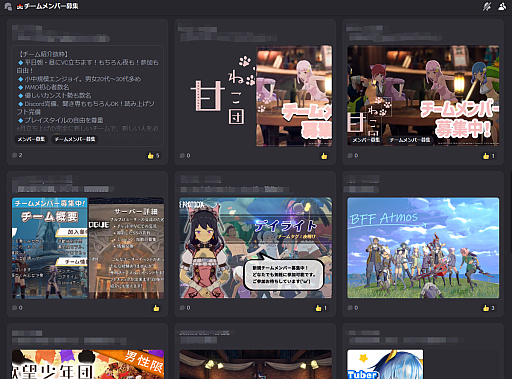Click the forum channel icon beside チームメンバー募集
The height and width of the screenshot is (379, 512).
pyautogui.click(x=8, y=6)
